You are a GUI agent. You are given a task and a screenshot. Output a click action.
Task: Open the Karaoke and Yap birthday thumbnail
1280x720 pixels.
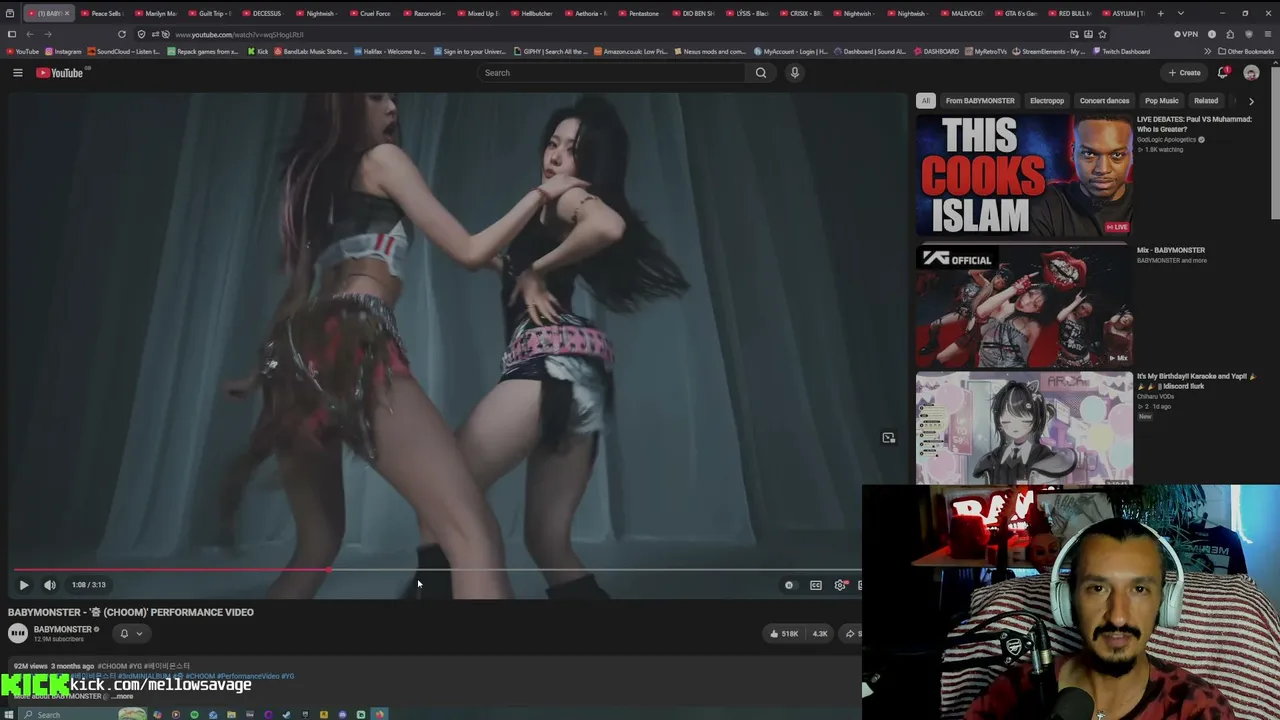(1024, 430)
